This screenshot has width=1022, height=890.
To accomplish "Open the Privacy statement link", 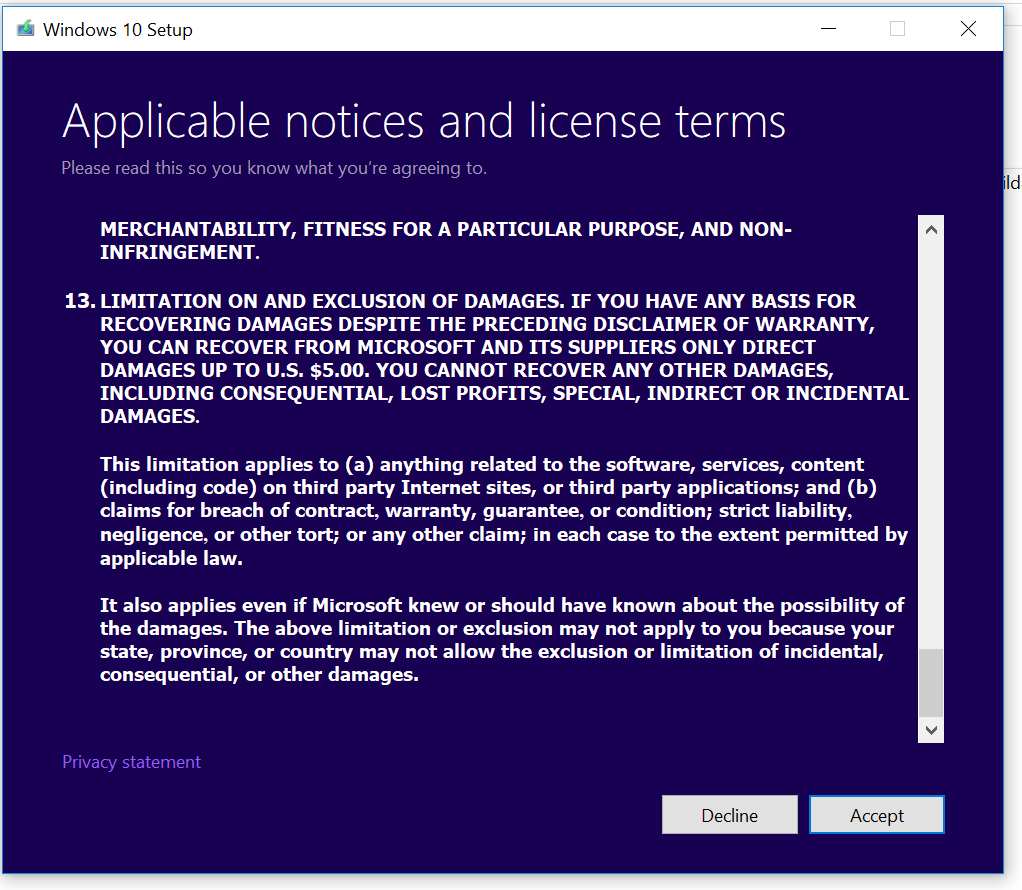I will 131,762.
